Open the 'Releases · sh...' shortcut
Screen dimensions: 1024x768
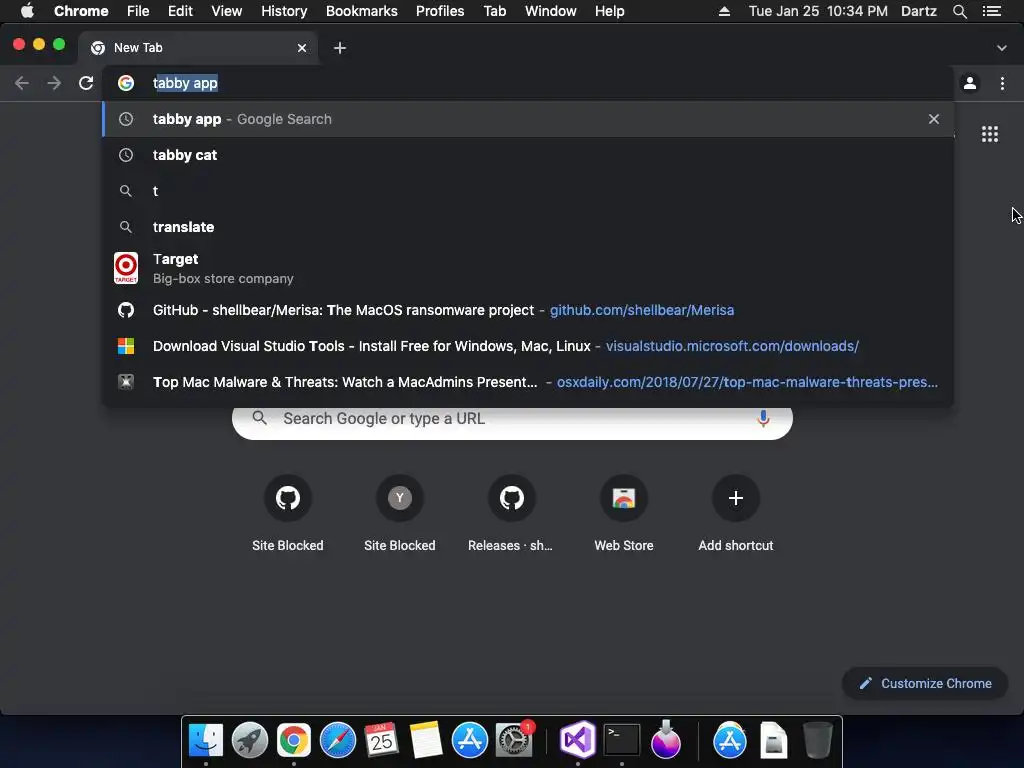[511, 514]
